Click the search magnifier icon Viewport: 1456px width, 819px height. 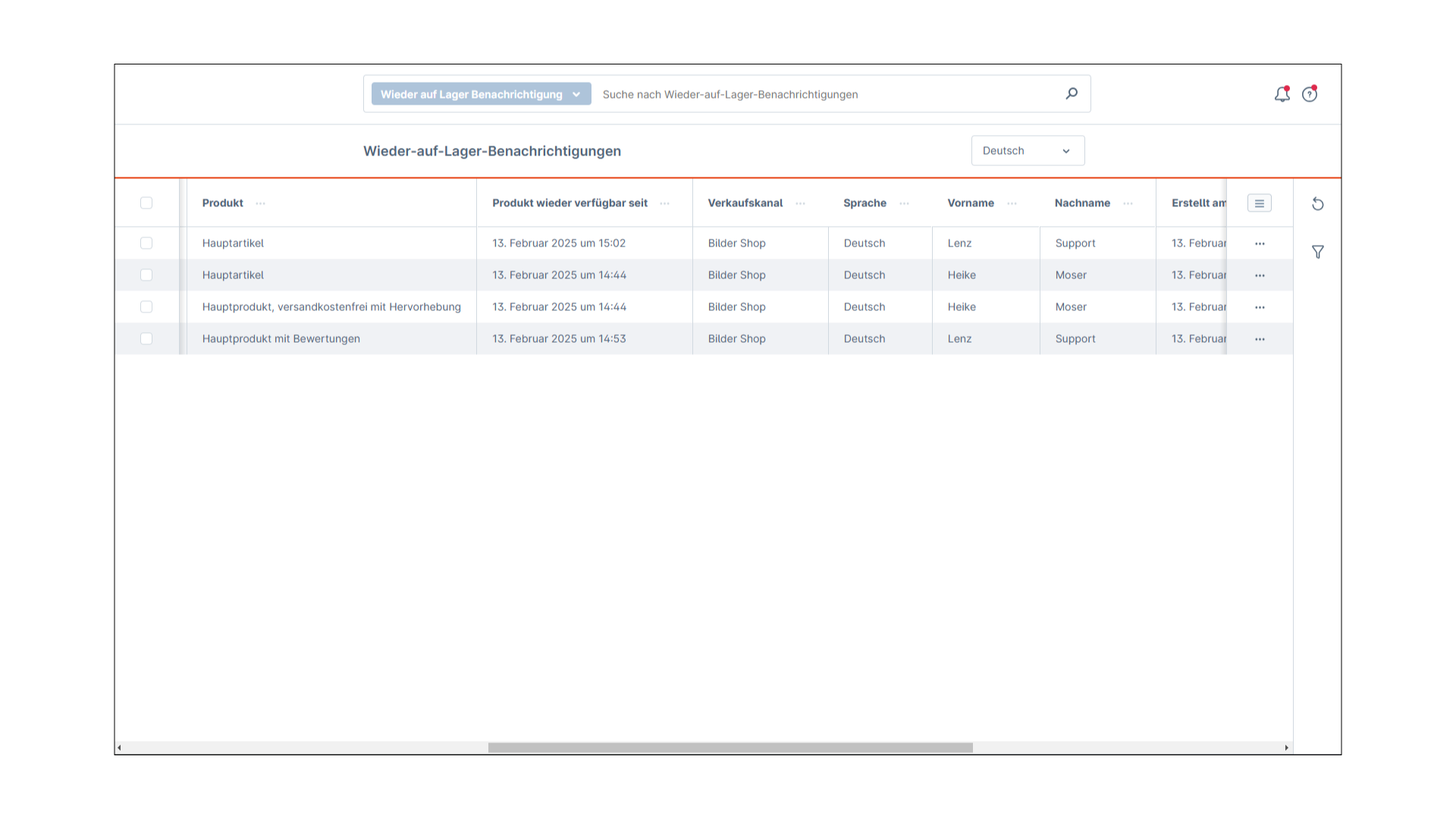click(x=1072, y=93)
